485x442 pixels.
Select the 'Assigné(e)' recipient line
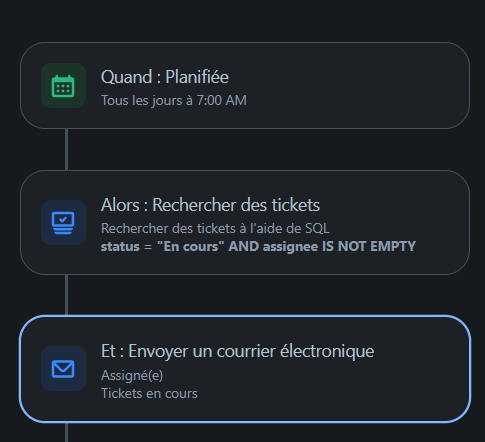(132, 375)
